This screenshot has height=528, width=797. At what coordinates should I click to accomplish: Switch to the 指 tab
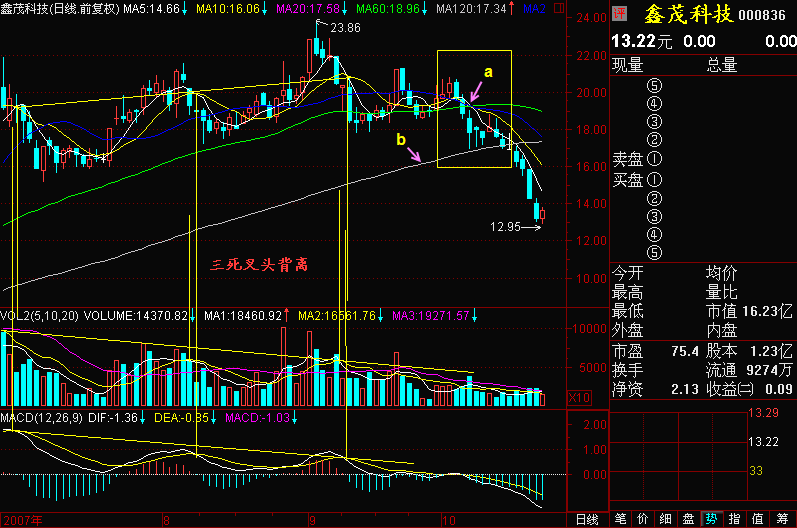tap(734, 519)
